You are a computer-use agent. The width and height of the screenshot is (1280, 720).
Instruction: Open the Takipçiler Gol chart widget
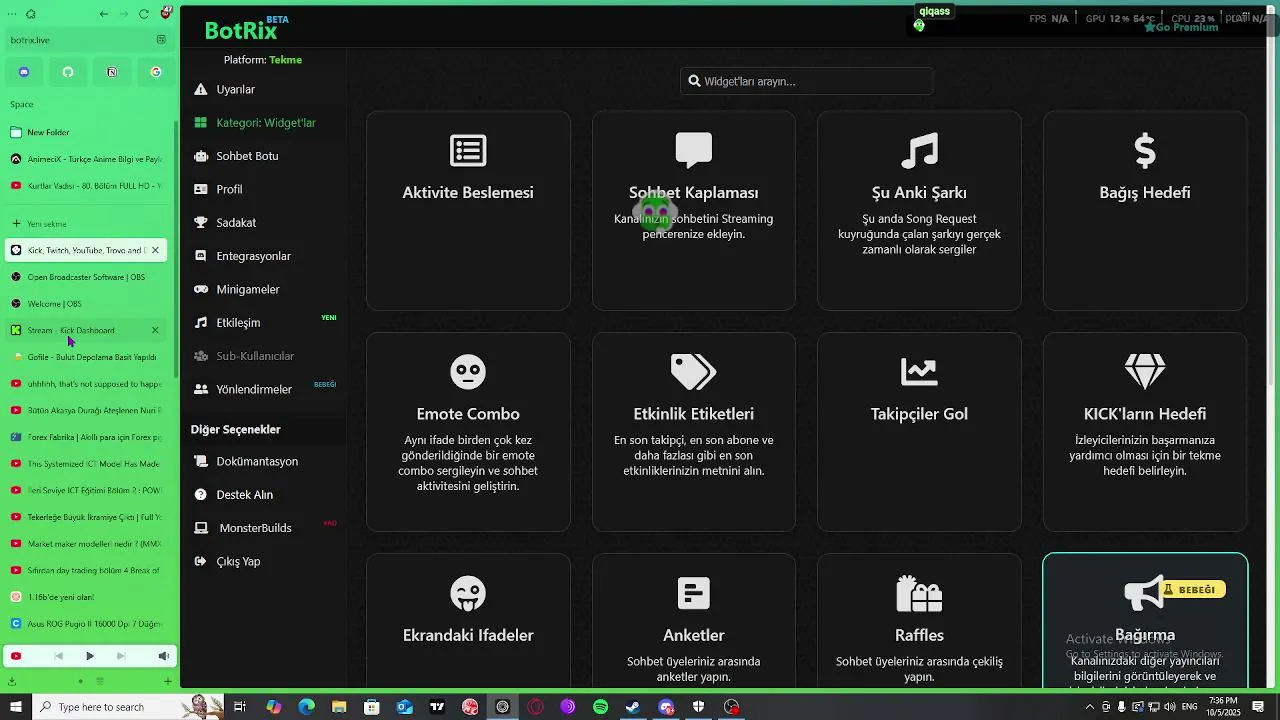click(919, 432)
